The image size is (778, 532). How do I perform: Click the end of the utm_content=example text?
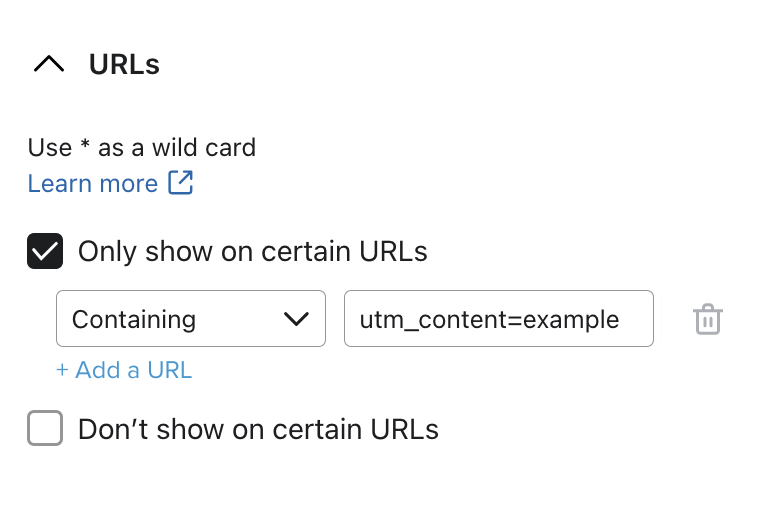click(x=619, y=320)
